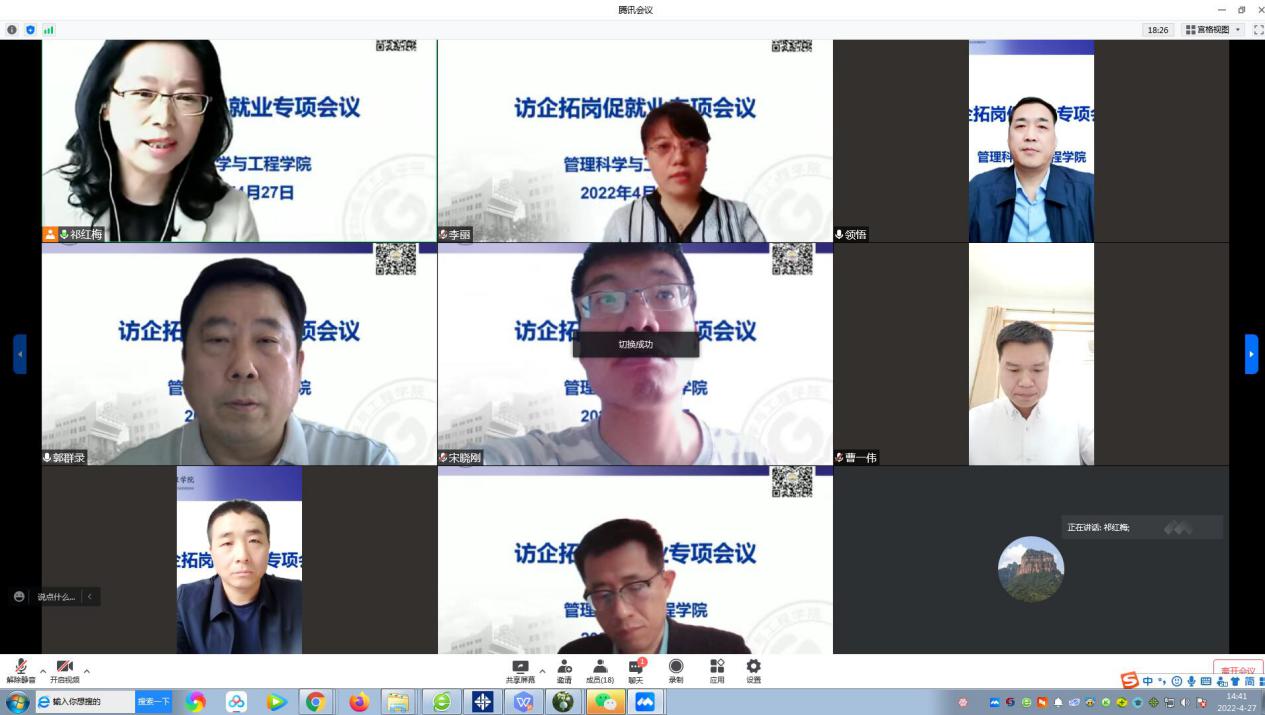
Task: Open the apps (应用) icon
Action: coord(717,668)
